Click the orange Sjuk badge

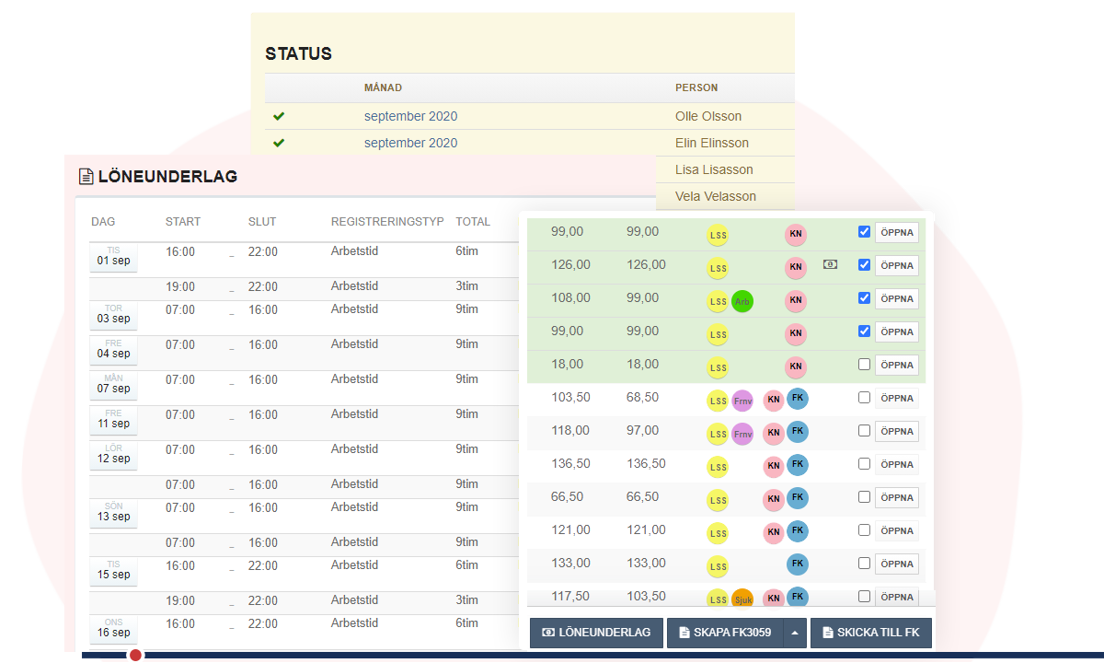click(742, 599)
